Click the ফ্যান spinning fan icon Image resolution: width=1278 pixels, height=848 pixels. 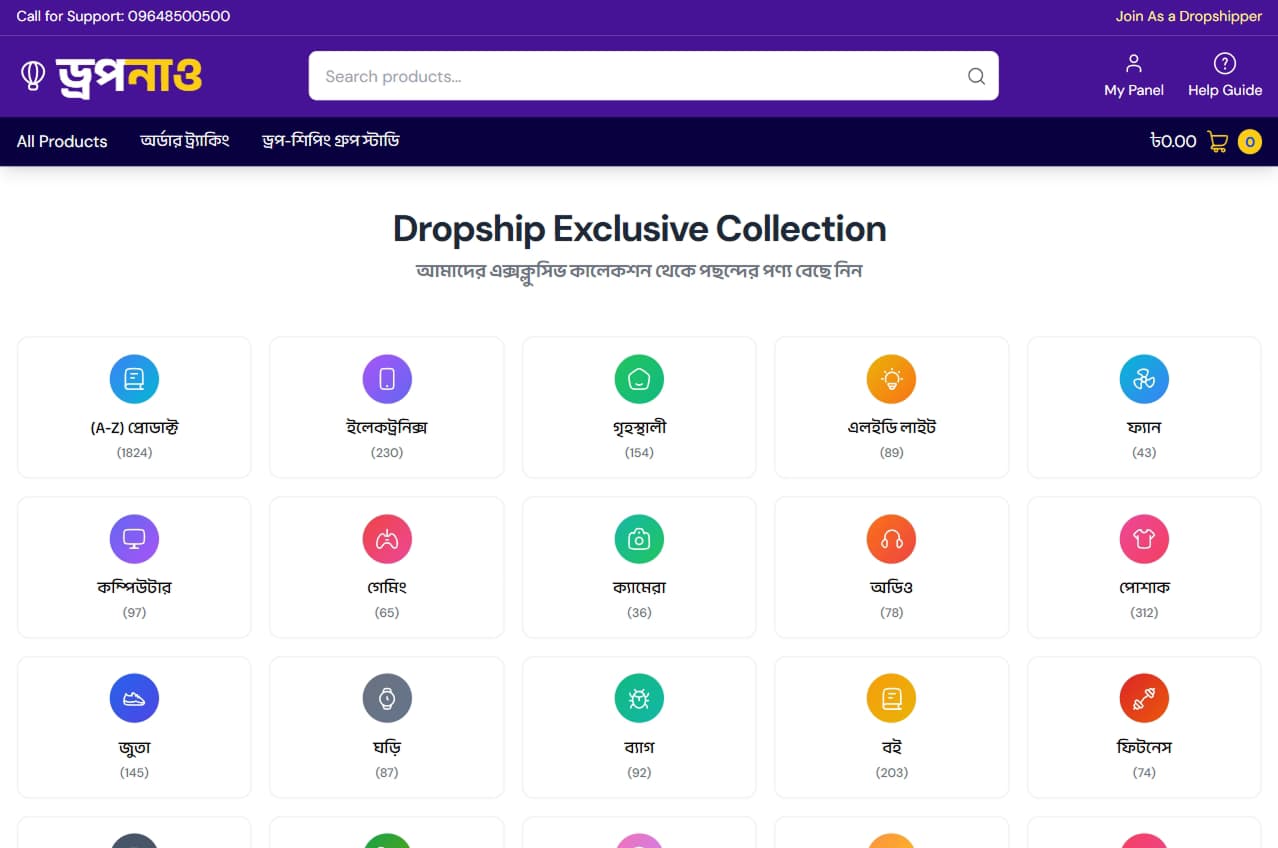(x=1144, y=379)
